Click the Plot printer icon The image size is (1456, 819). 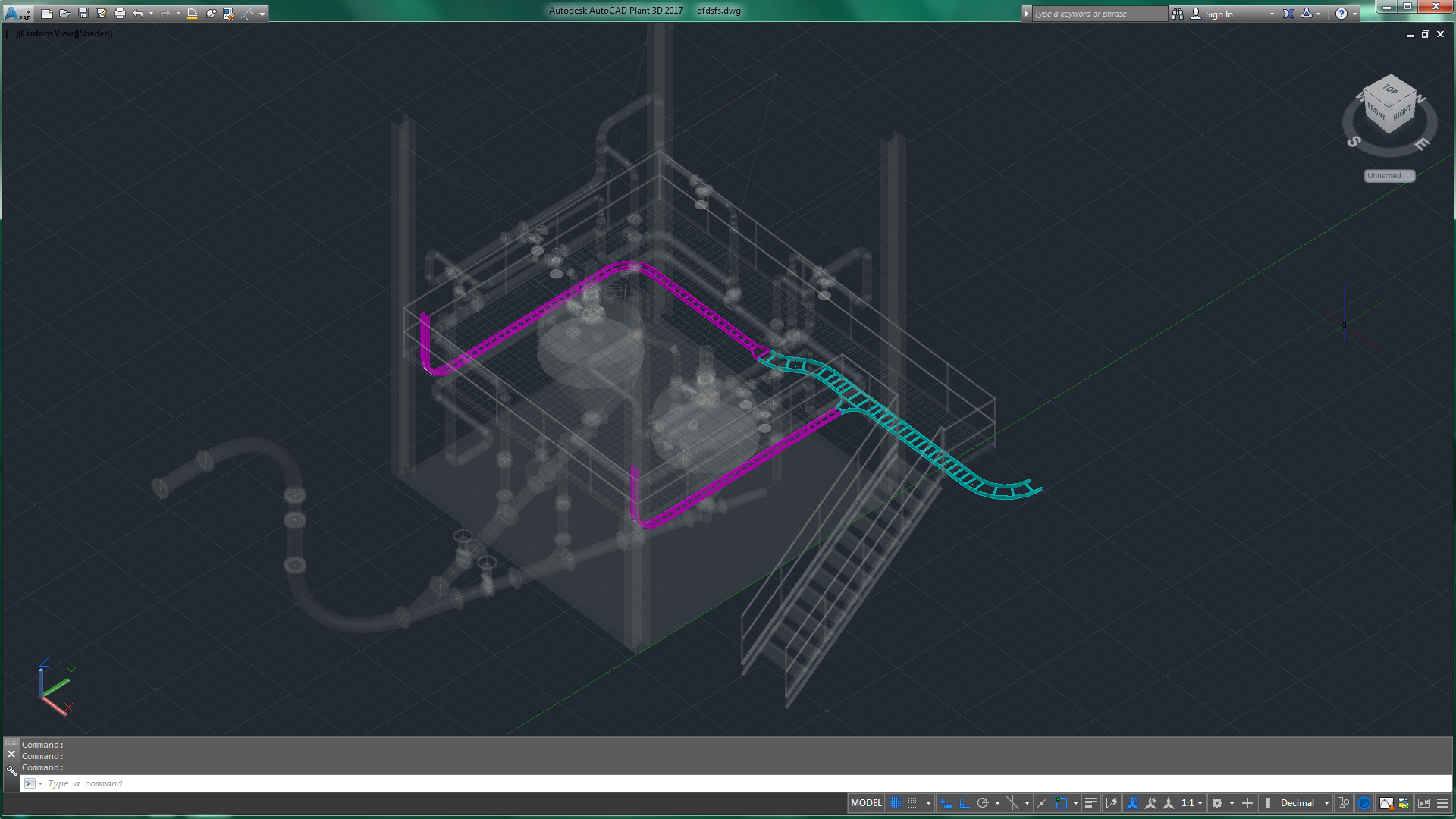(119, 13)
